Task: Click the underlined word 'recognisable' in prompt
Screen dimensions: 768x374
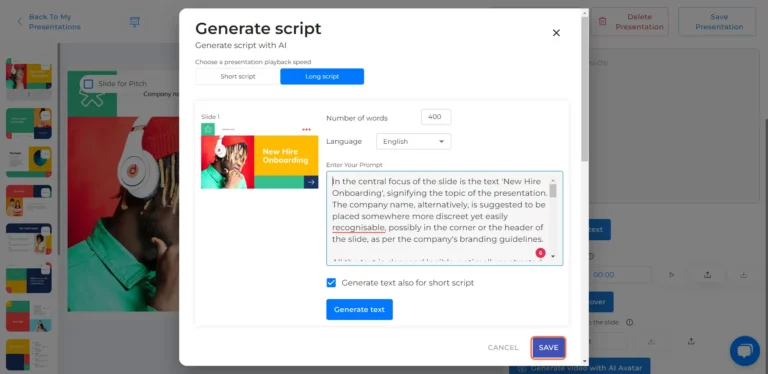Action: [x=359, y=228]
